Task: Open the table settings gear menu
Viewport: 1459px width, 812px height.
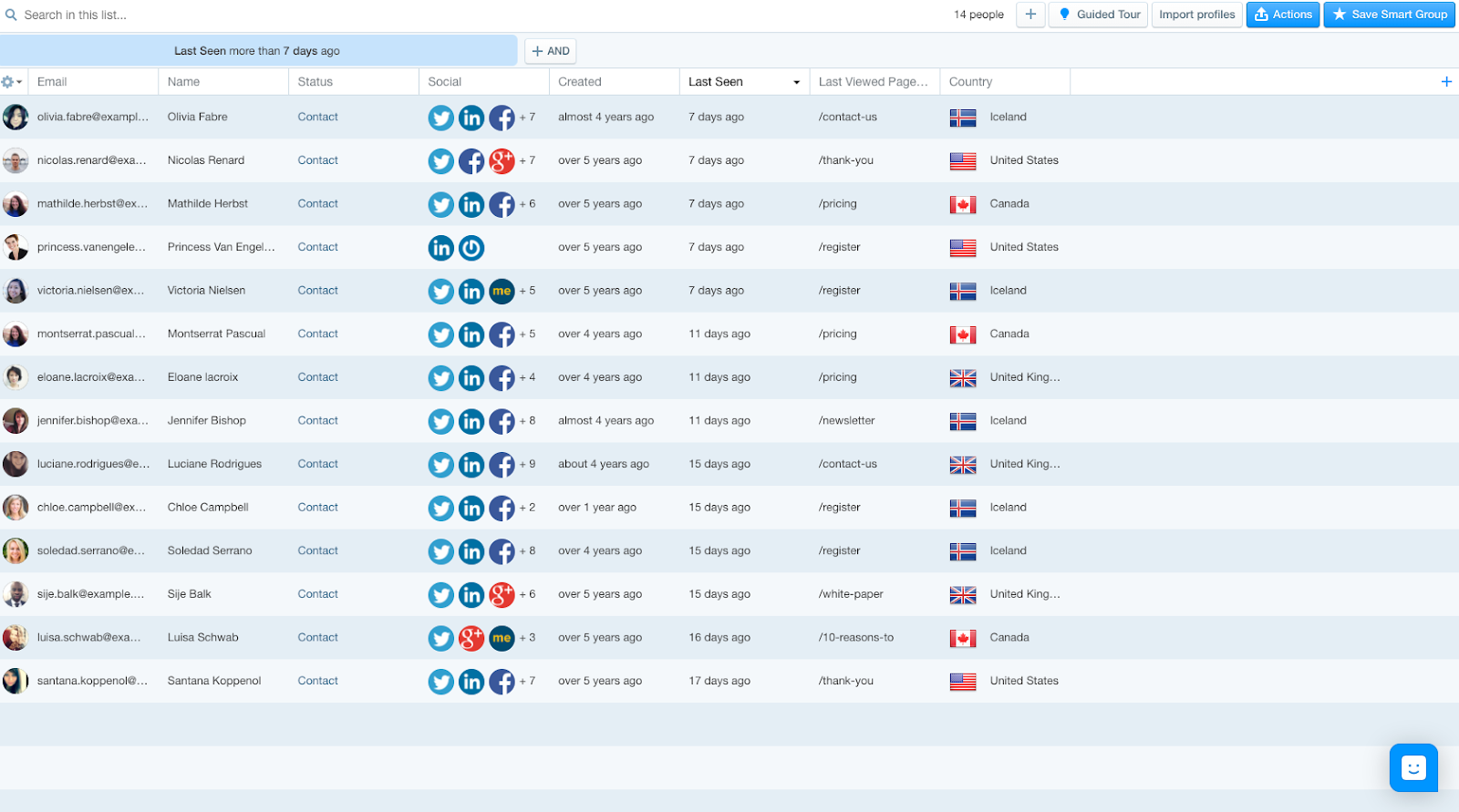Action: point(12,82)
